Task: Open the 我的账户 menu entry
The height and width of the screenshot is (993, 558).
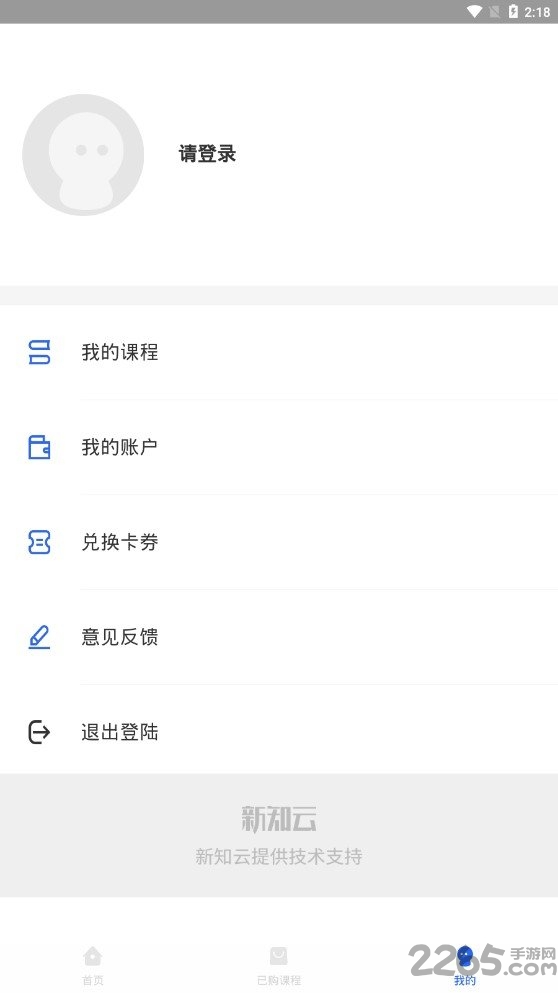Action: coord(279,447)
